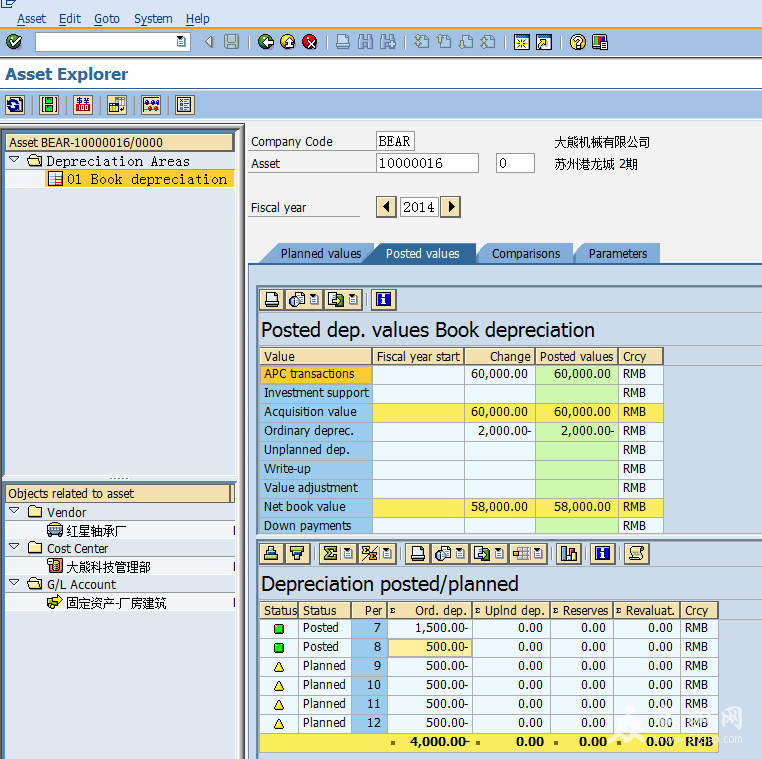This screenshot has height=759, width=762.
Task: Click the yellow Exit up-arrow icon
Action: click(288, 42)
